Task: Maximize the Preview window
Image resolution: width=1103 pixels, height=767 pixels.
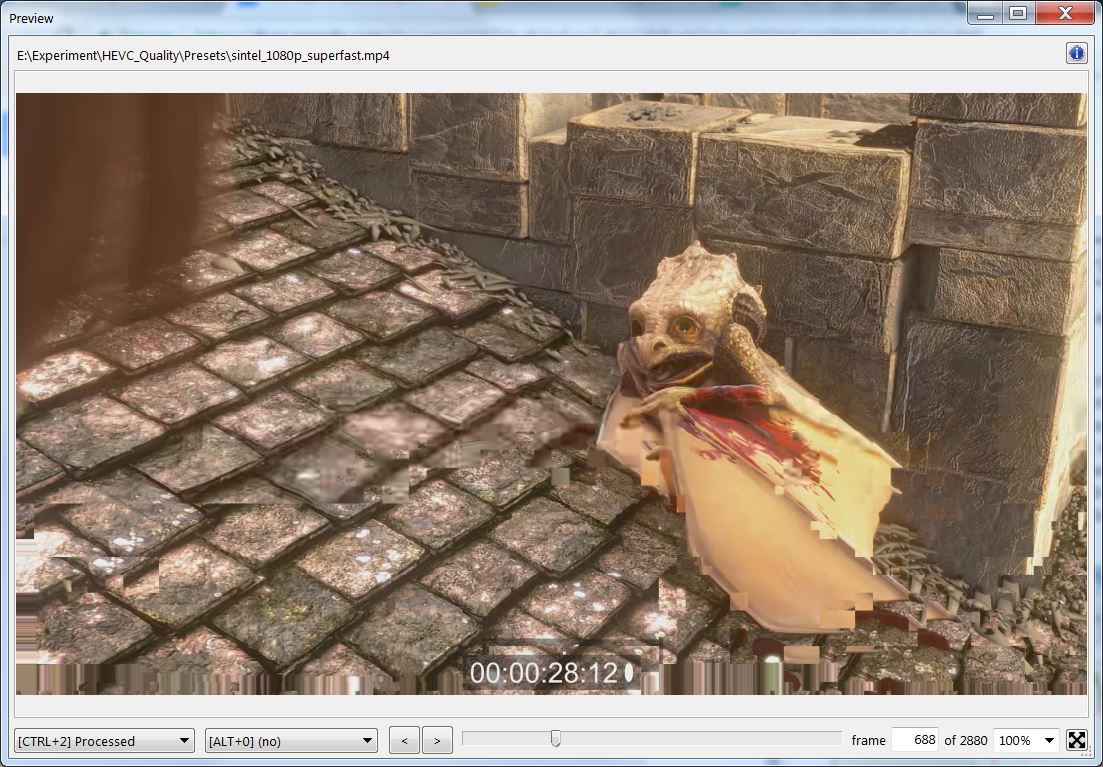Action: coord(1018,13)
